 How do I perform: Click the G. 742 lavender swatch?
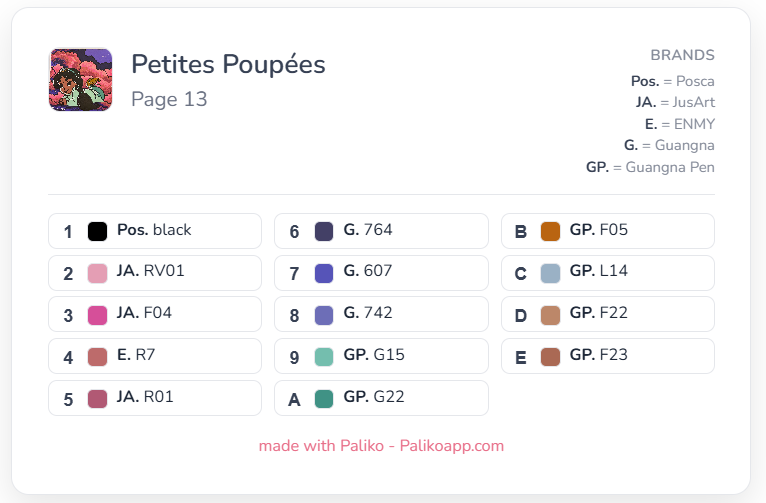click(324, 315)
